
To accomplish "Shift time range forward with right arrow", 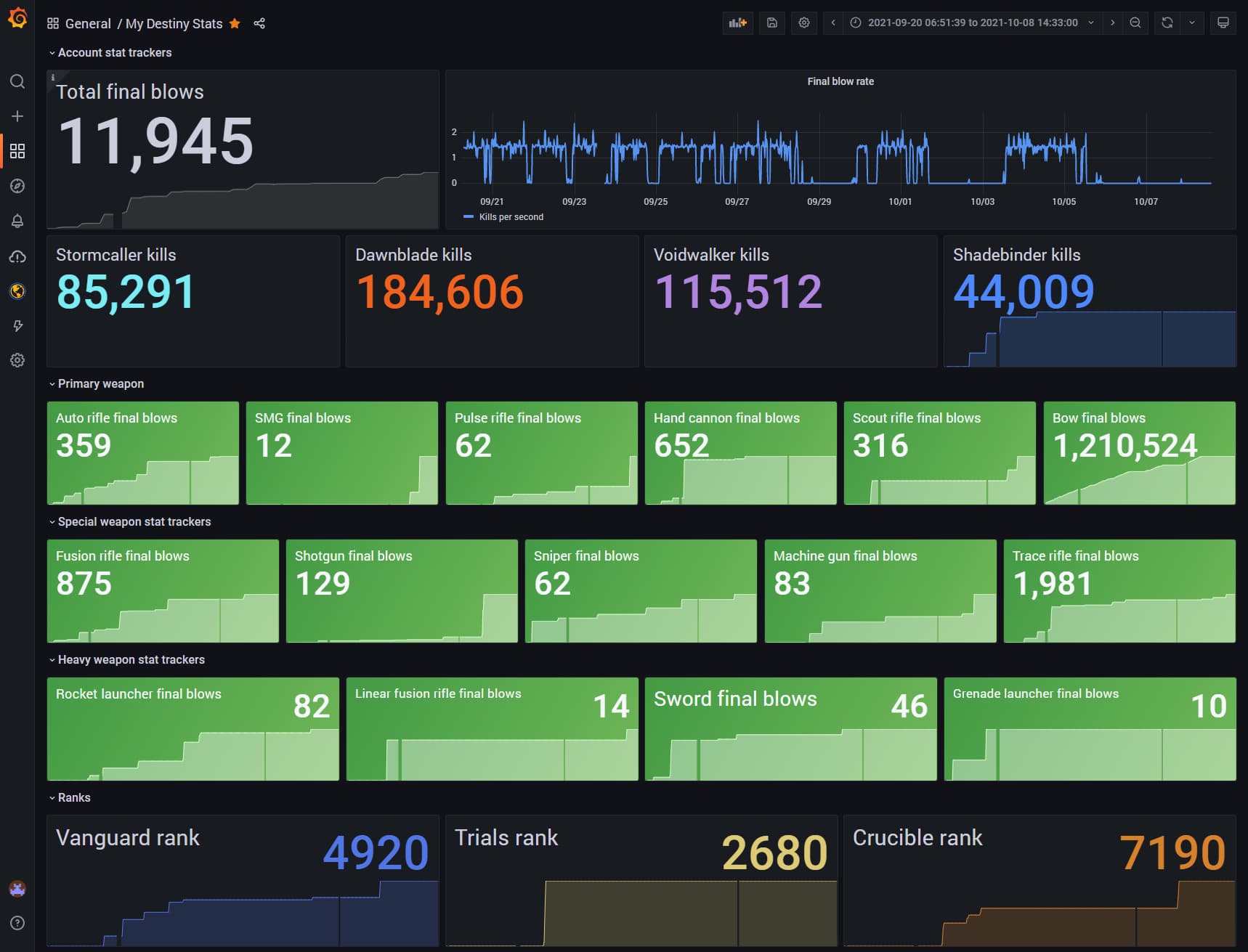I will point(1112,23).
